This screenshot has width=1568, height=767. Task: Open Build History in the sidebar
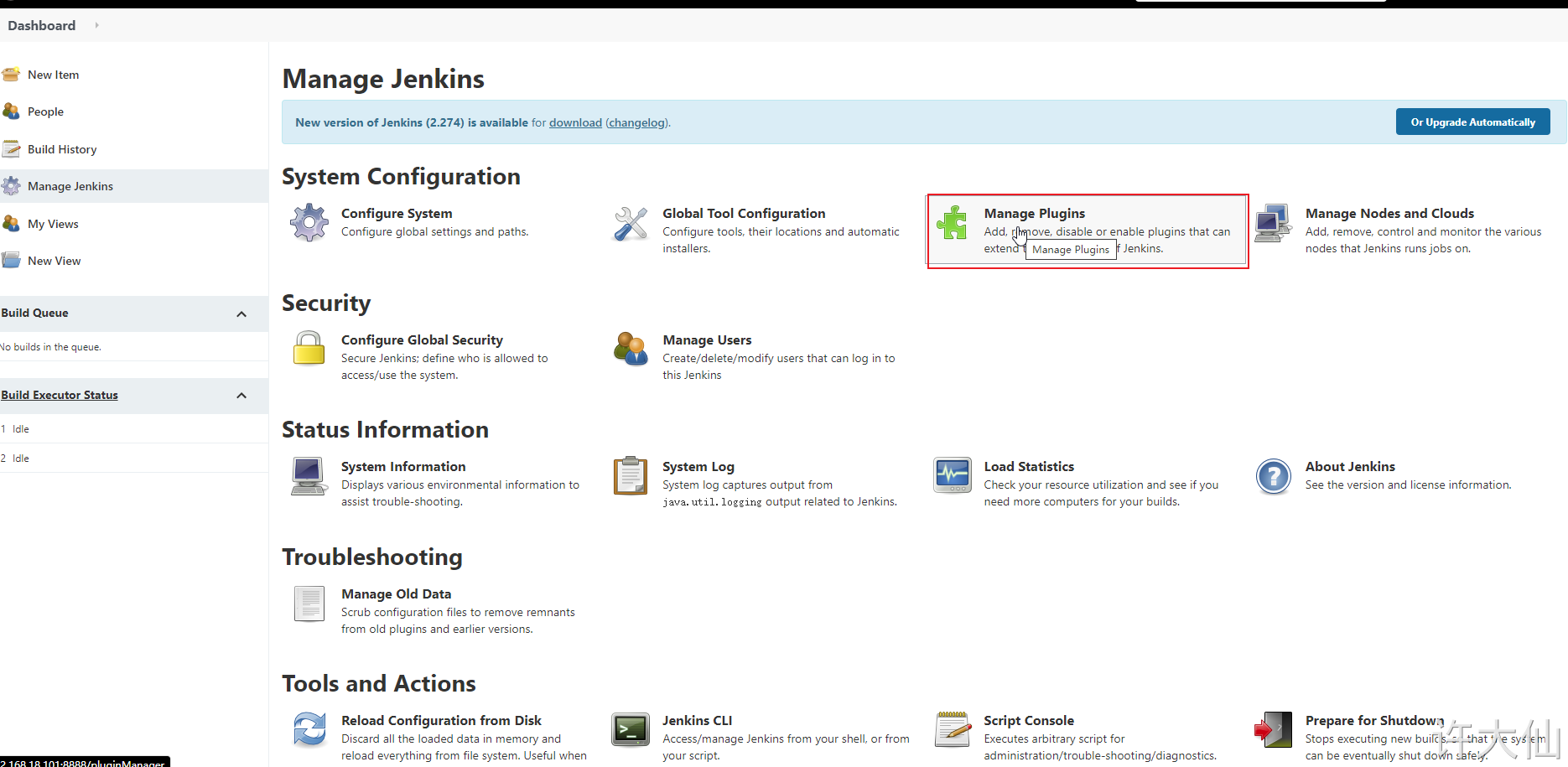pos(62,149)
